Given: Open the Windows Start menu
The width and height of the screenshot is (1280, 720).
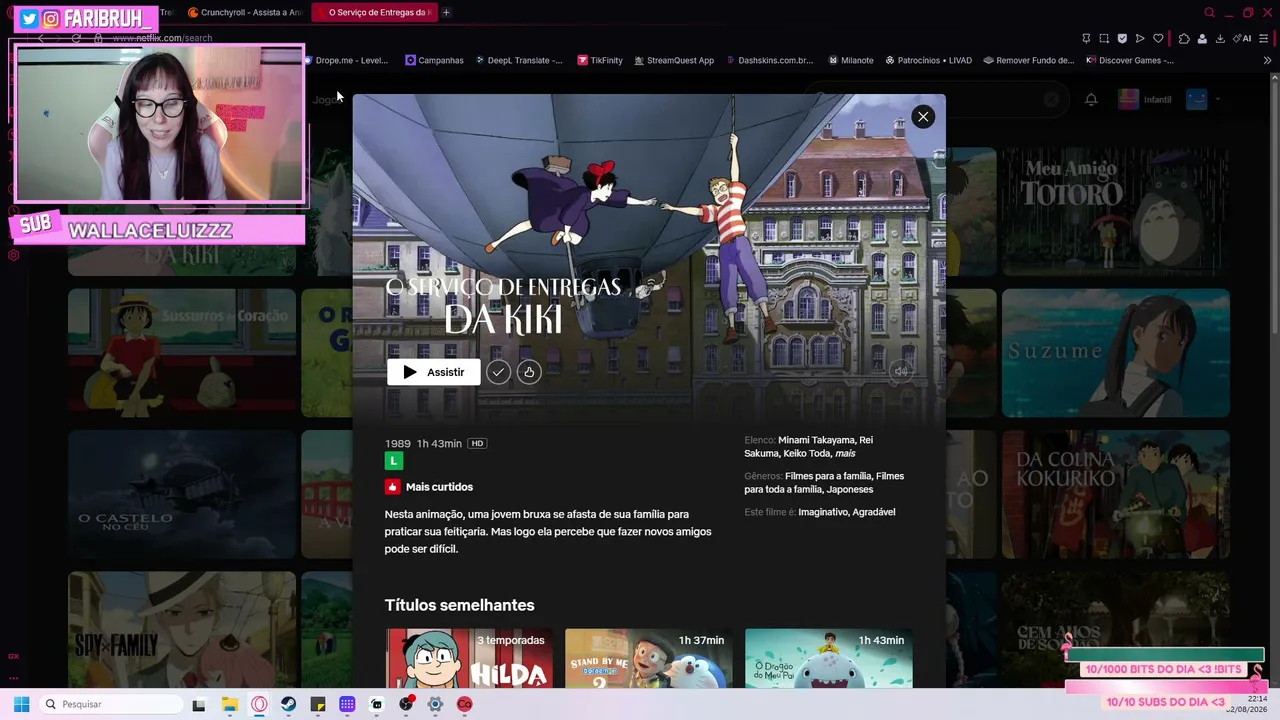Looking at the screenshot, I should pos(21,704).
